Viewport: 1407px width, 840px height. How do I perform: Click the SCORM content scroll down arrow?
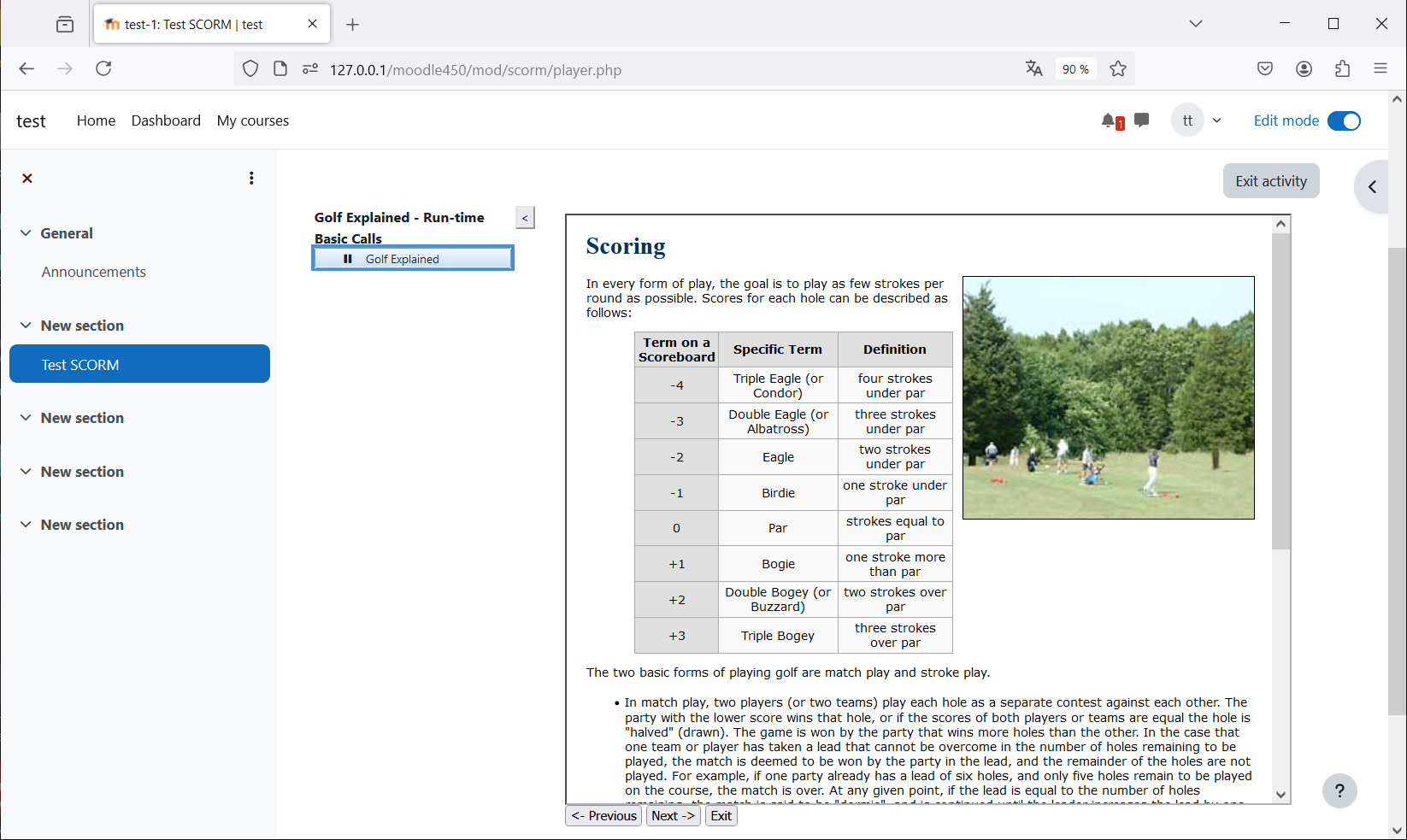[x=1280, y=795]
